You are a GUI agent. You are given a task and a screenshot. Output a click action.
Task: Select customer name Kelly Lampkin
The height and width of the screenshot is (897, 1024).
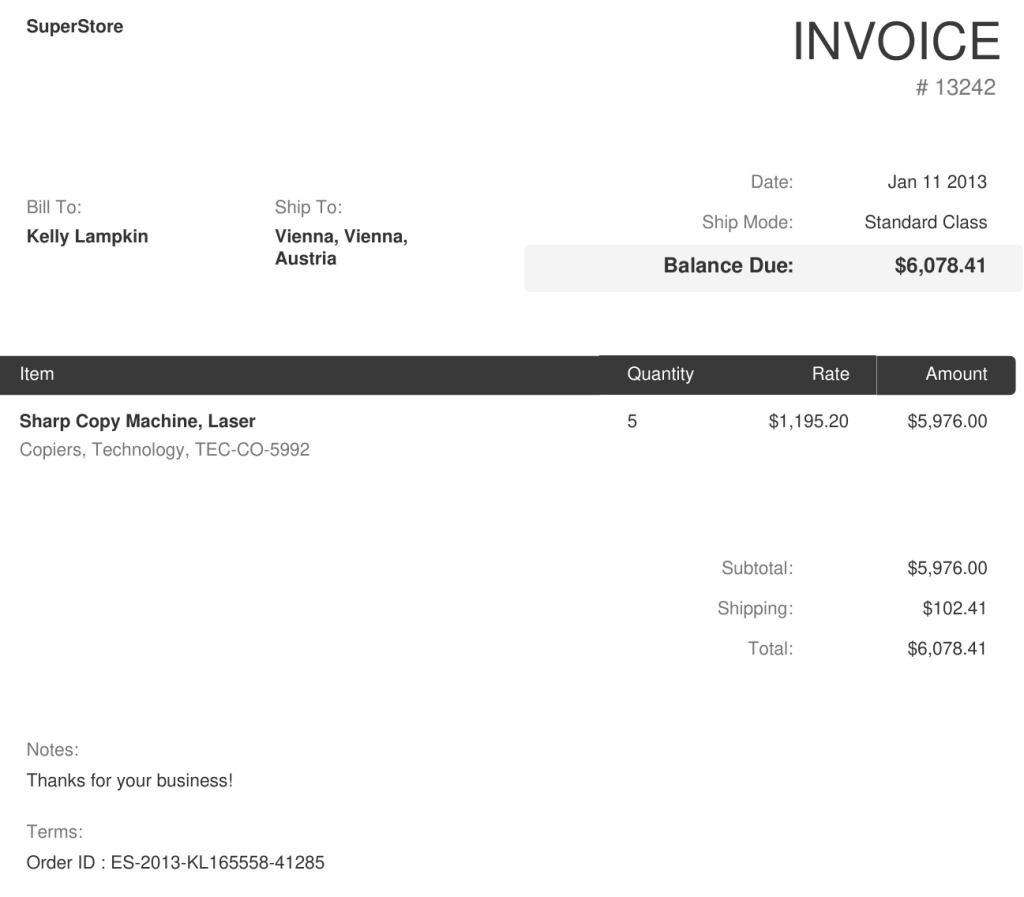pyautogui.click(x=87, y=237)
